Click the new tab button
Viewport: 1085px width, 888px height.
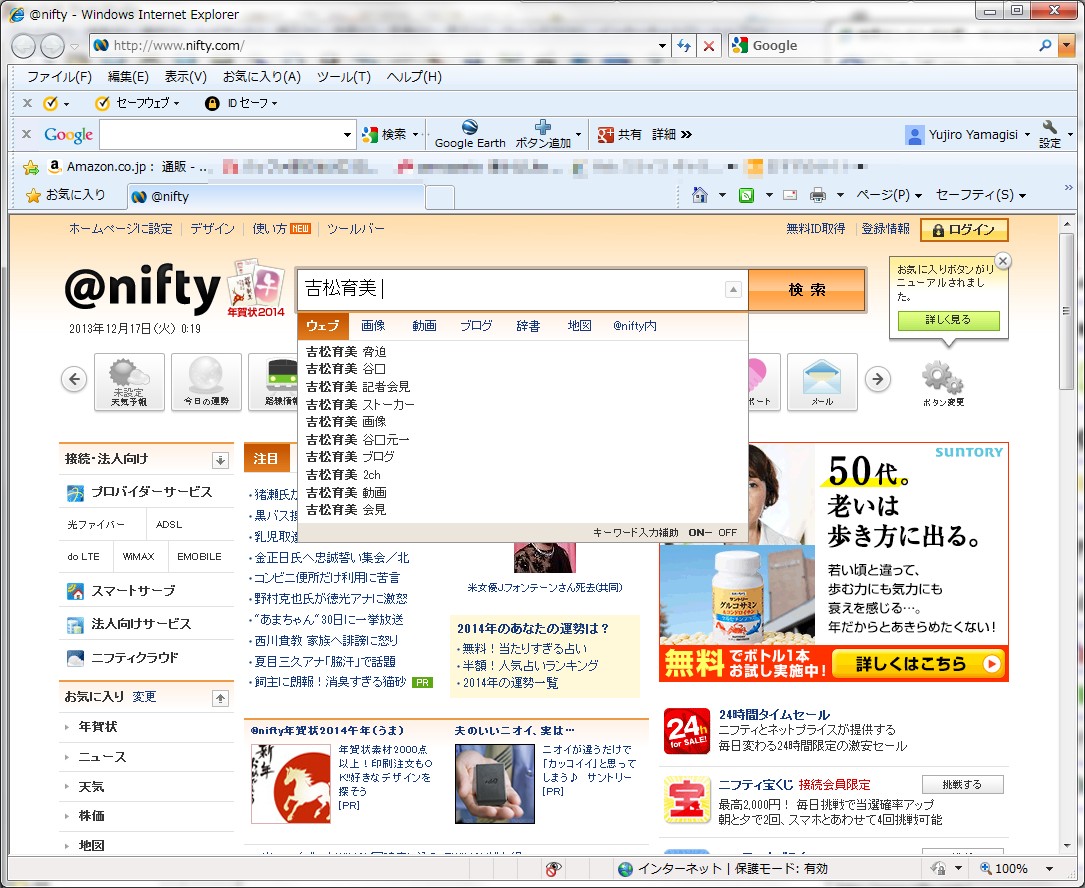point(439,197)
